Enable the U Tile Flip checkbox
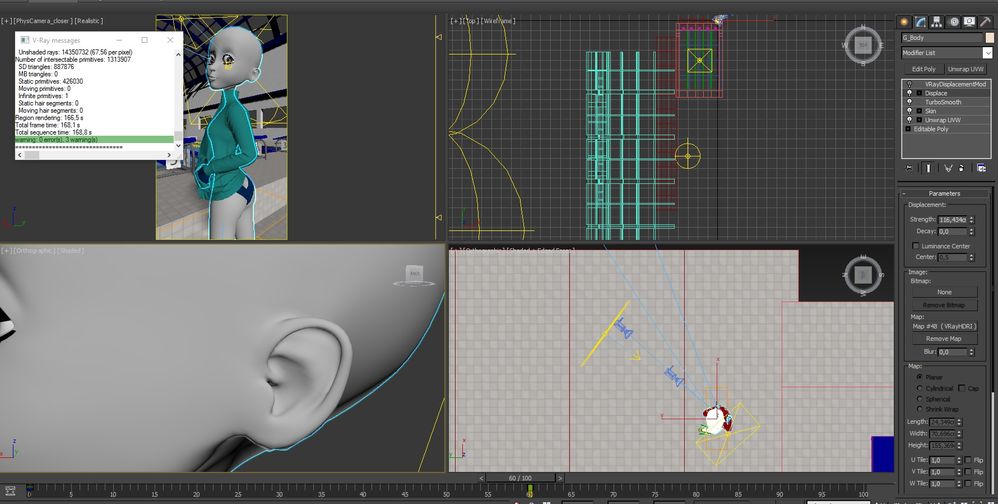The height and width of the screenshot is (504, 998). pos(968,459)
